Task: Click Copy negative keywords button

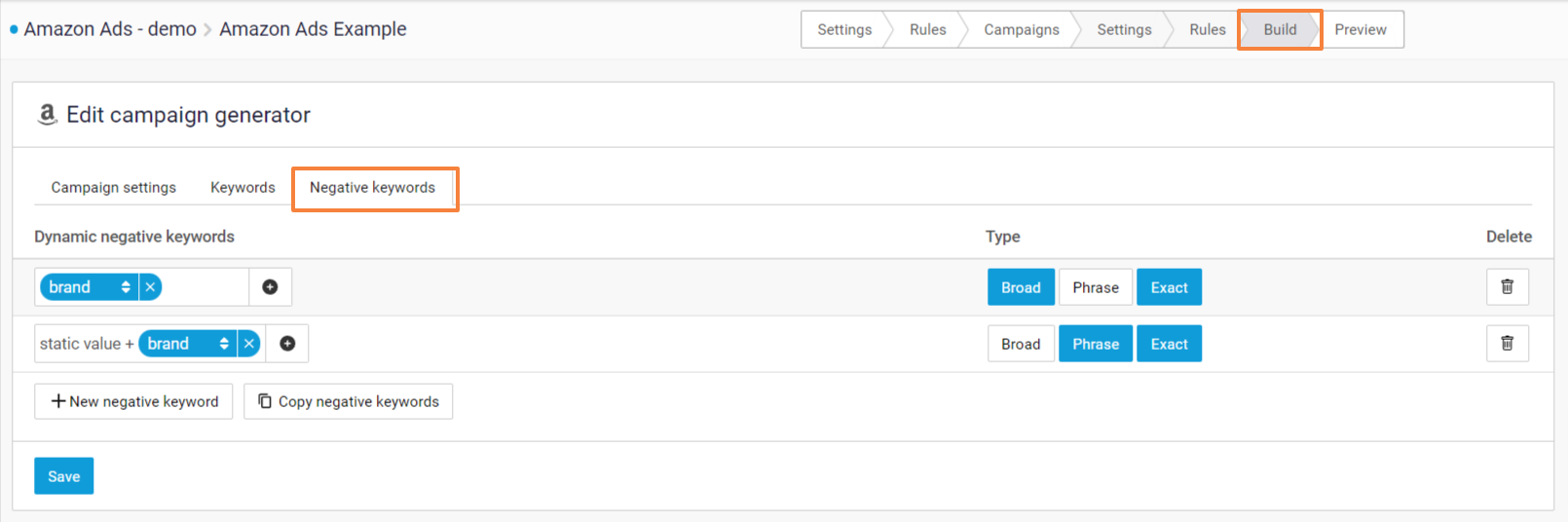Action: click(348, 401)
